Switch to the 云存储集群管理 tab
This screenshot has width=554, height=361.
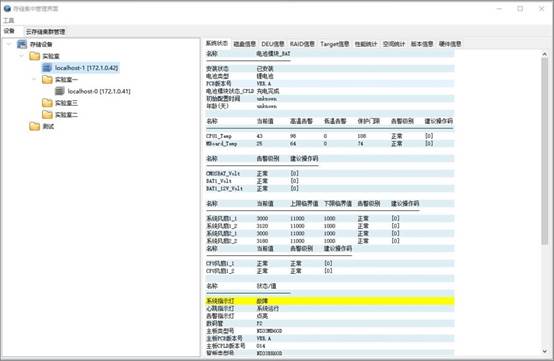click(45, 31)
